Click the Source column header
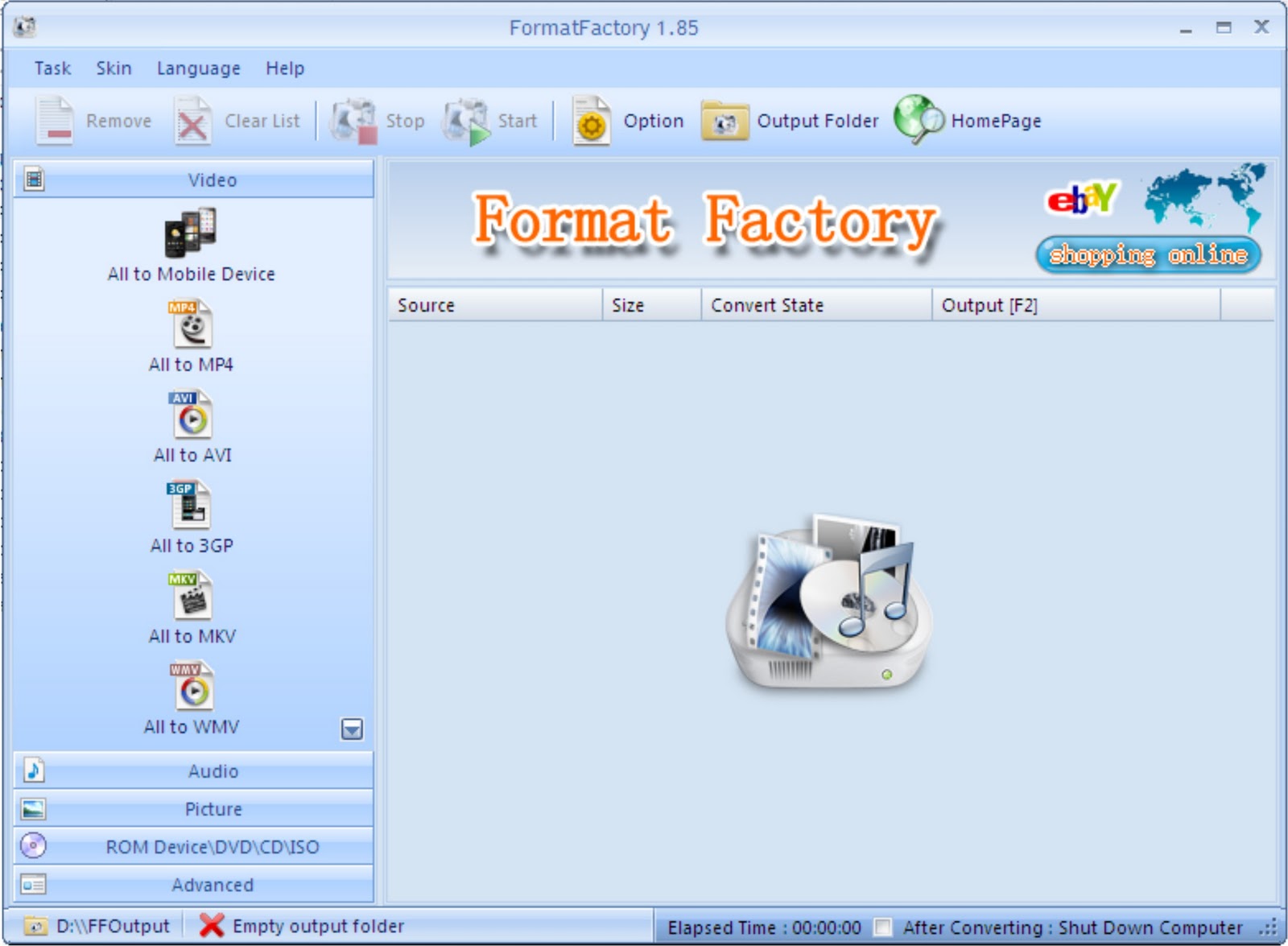 pos(495,305)
